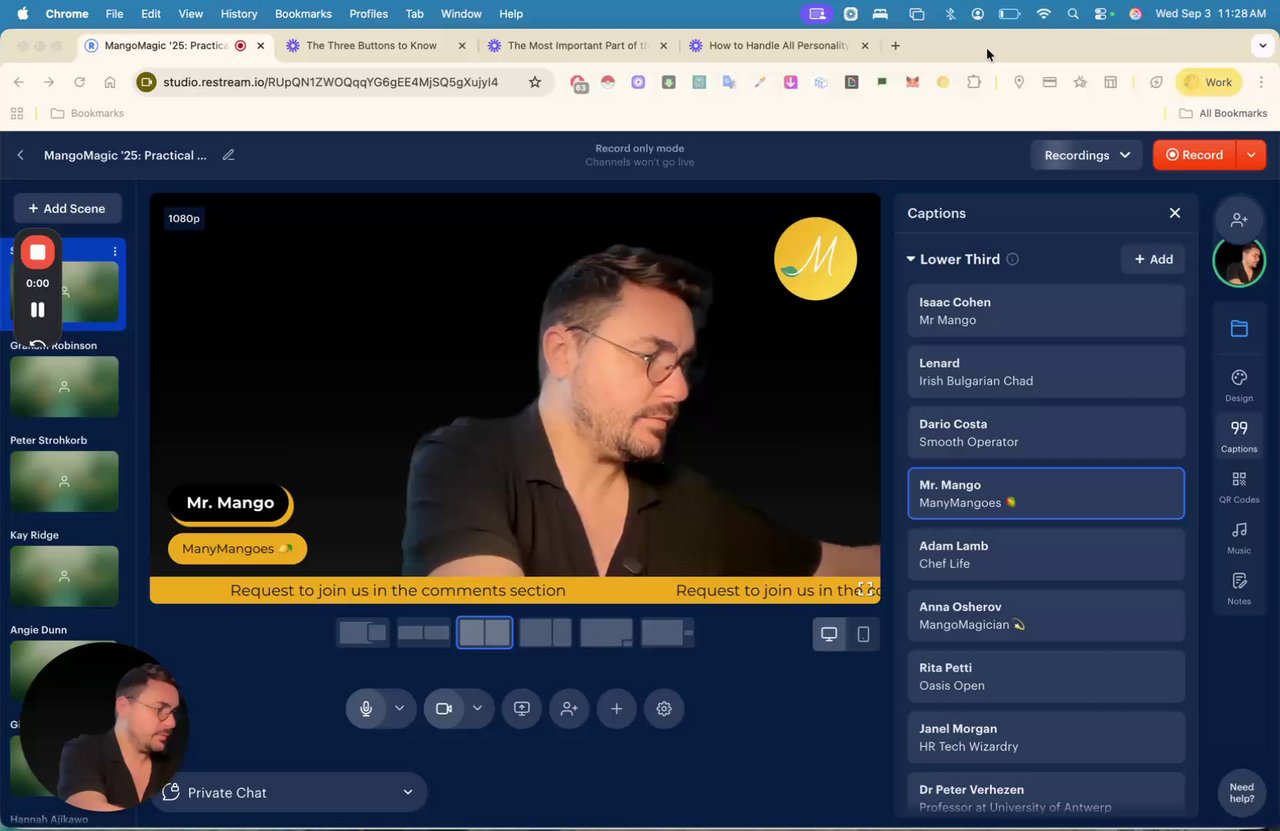Image resolution: width=1280 pixels, height=831 pixels.
Task: Switch to desktop landscape view
Action: click(829, 634)
